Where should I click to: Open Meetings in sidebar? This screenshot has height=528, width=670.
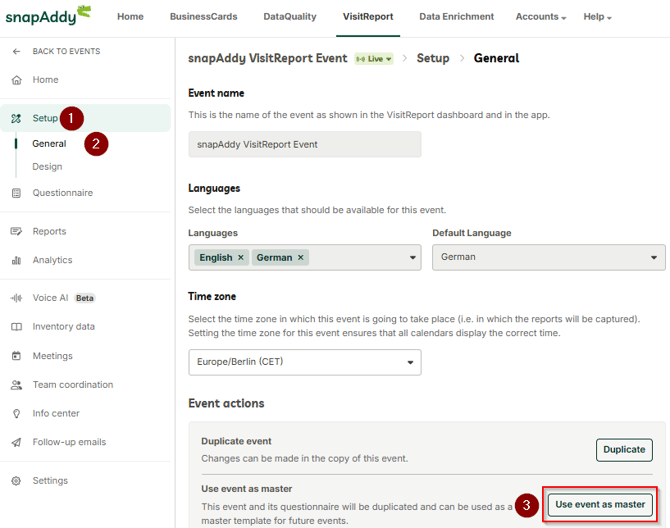pyautogui.click(x=53, y=356)
